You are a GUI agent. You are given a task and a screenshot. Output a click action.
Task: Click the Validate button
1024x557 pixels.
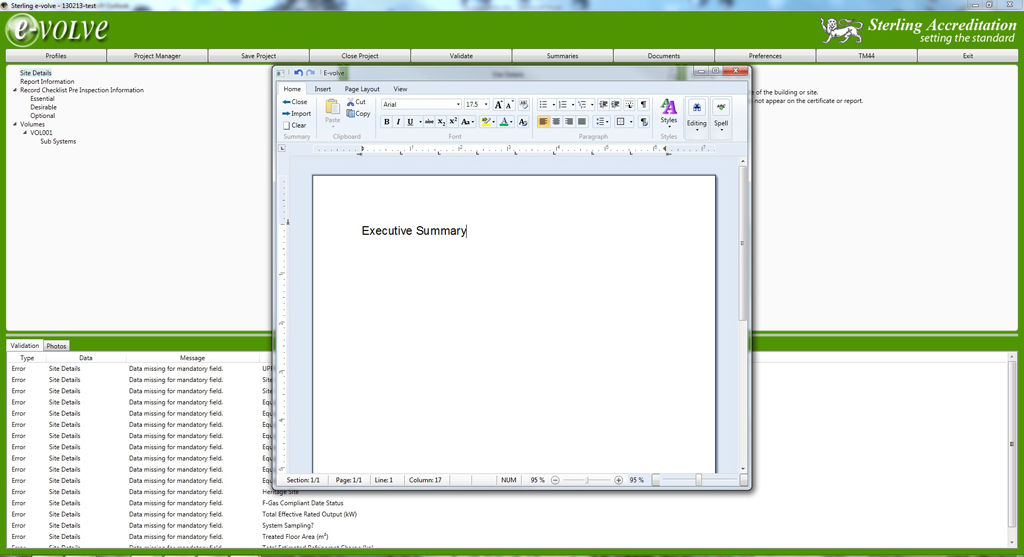pyautogui.click(x=461, y=56)
